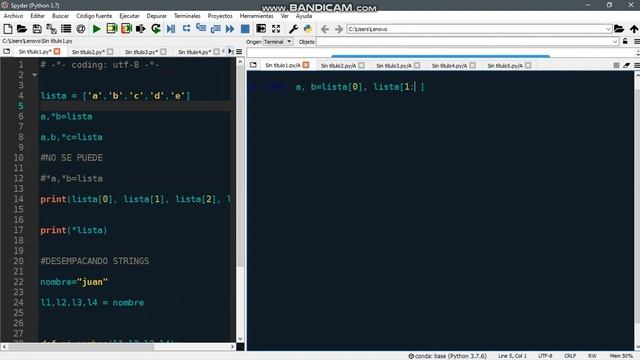640x360 pixels.
Task: Toggle fullscreen mode icon
Action: click(x=276, y=29)
